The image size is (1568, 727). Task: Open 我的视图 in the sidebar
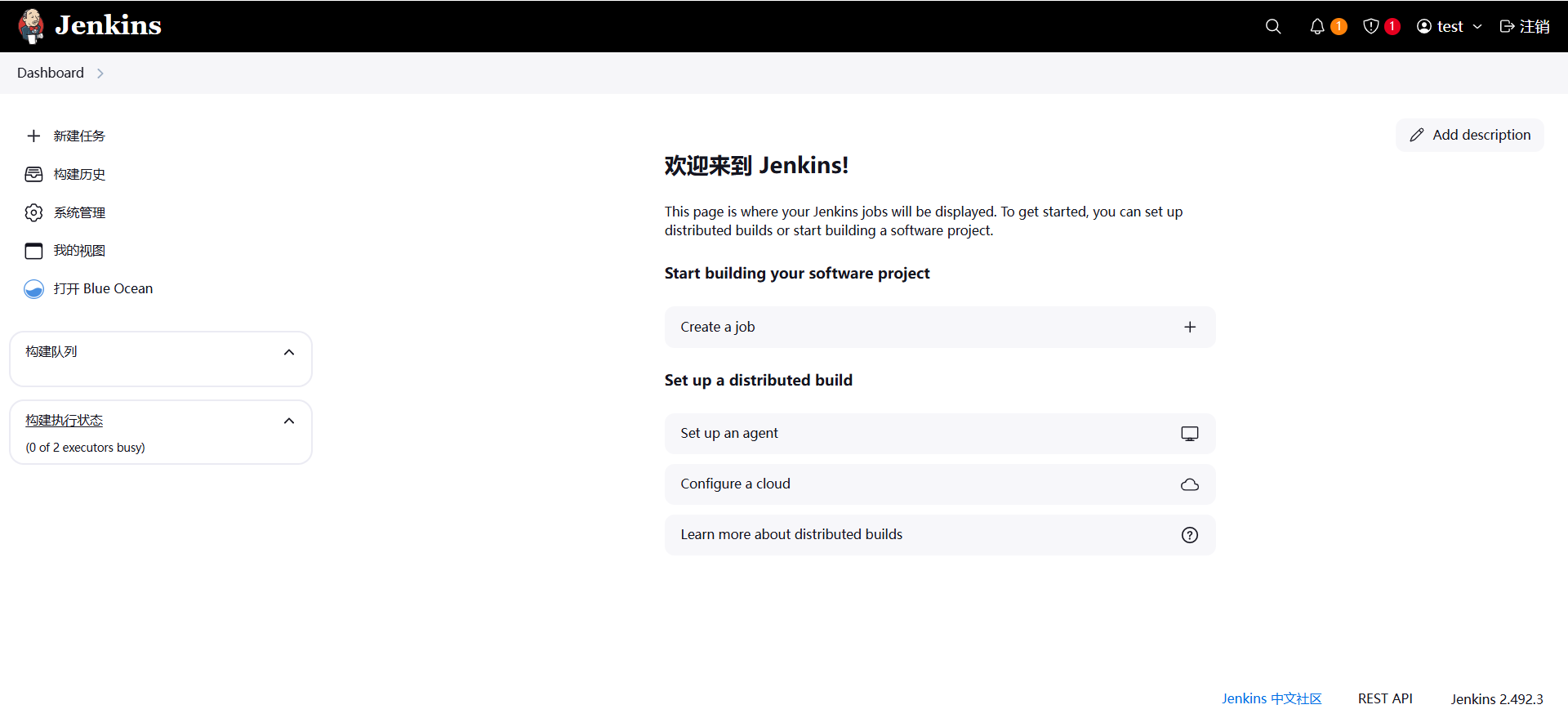coord(79,251)
